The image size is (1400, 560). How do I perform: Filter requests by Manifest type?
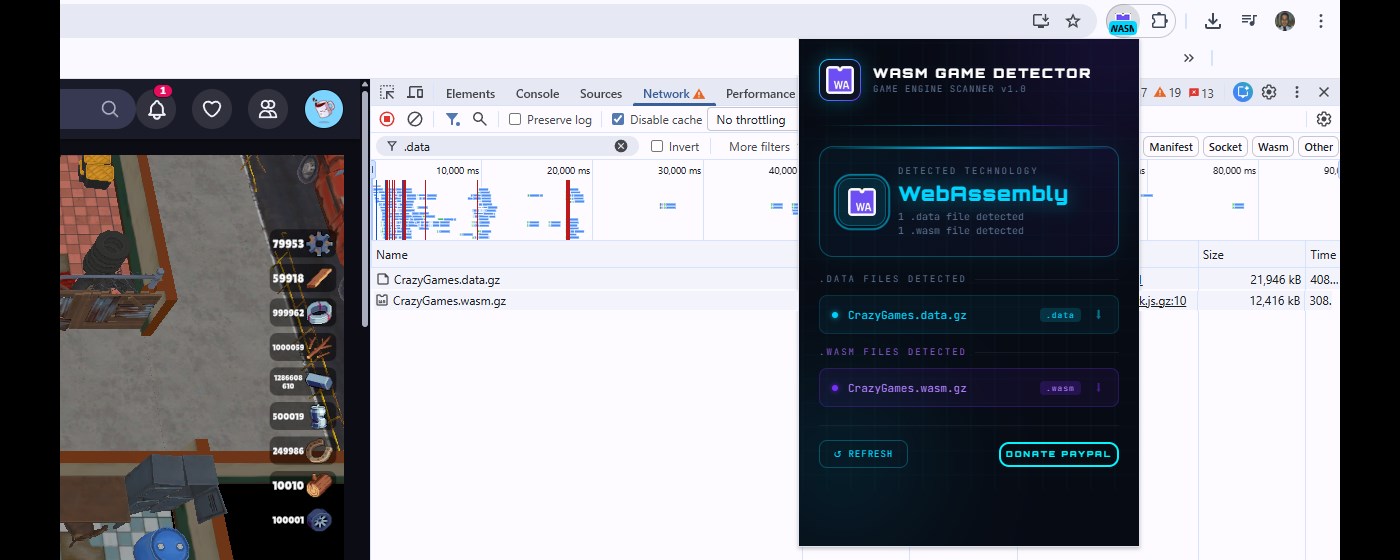1171,146
